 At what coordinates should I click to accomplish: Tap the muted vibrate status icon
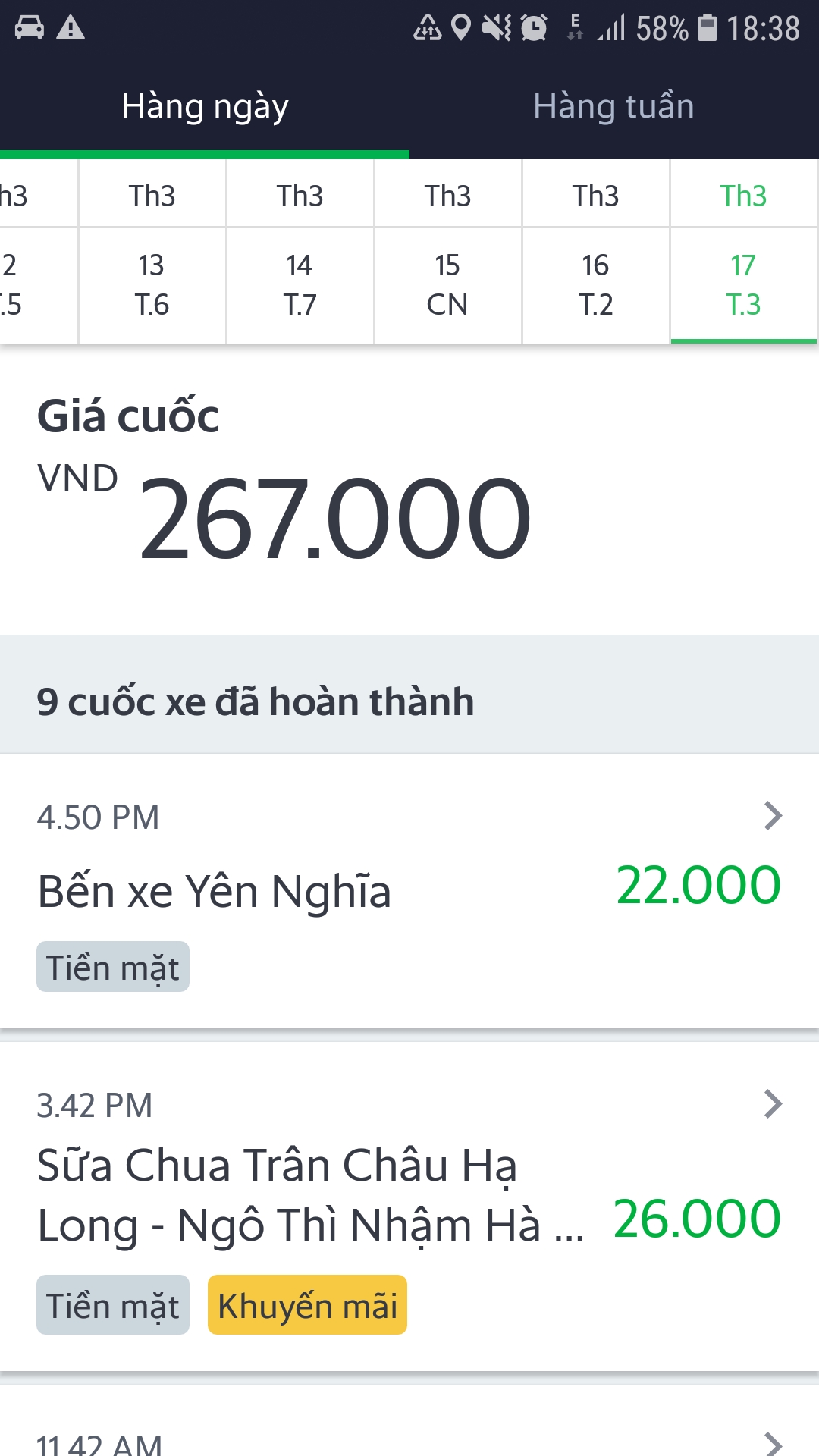(497, 28)
